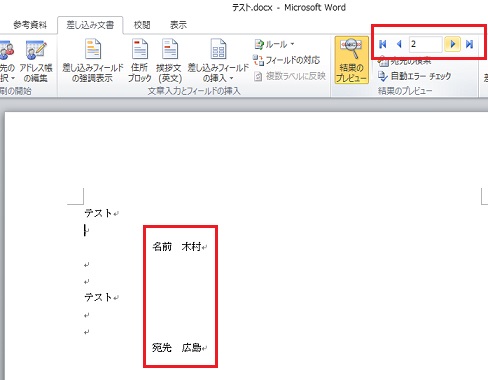This screenshot has width=488, height=380.
Task: Click フィールドの対応 match fields
Action: 287,60
